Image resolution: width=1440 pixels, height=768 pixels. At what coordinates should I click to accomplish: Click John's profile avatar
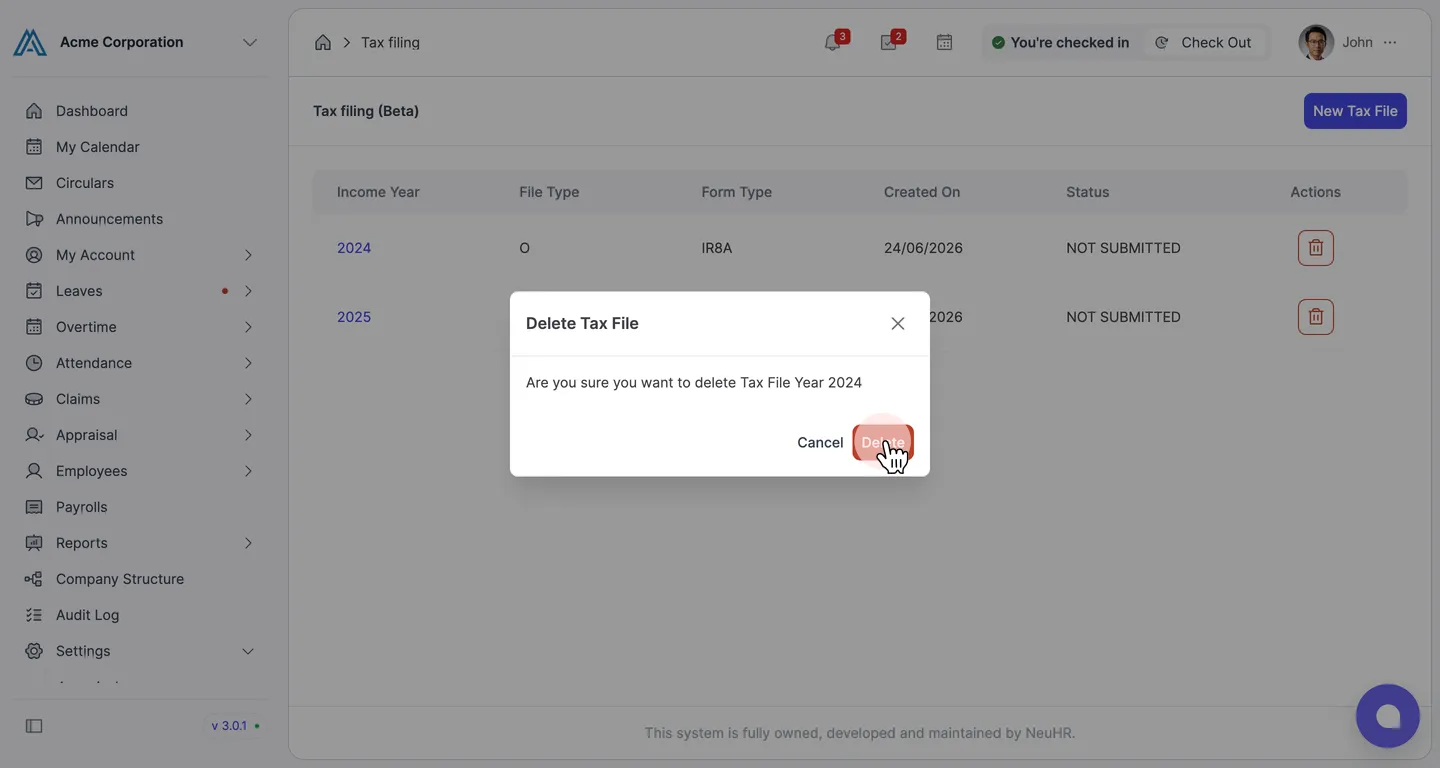click(x=1316, y=42)
